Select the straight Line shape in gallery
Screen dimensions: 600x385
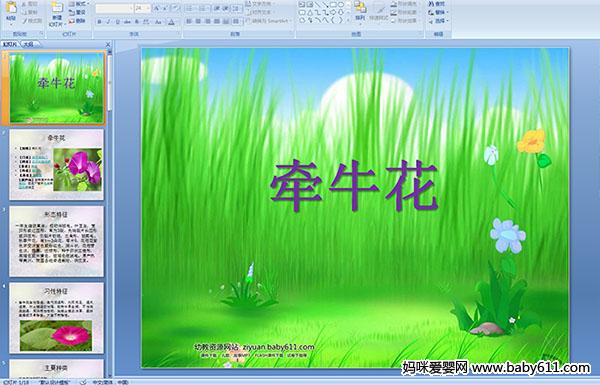317,4
